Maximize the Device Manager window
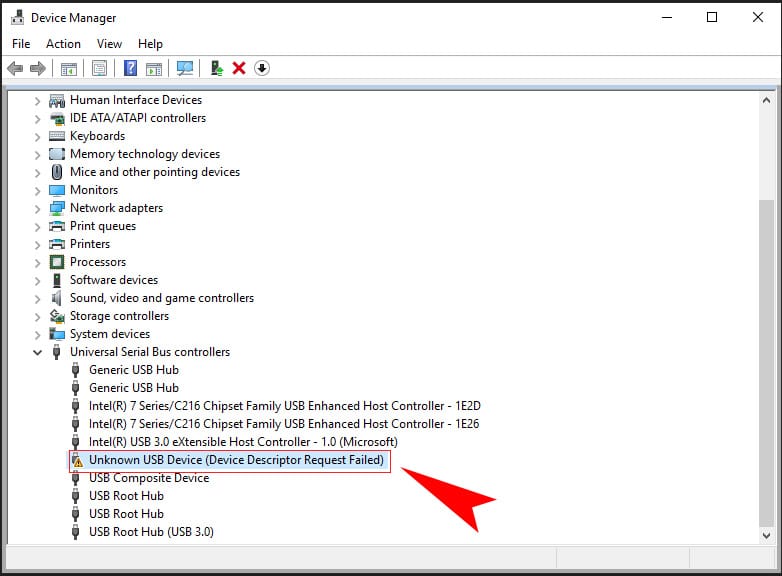782x576 pixels. point(712,17)
